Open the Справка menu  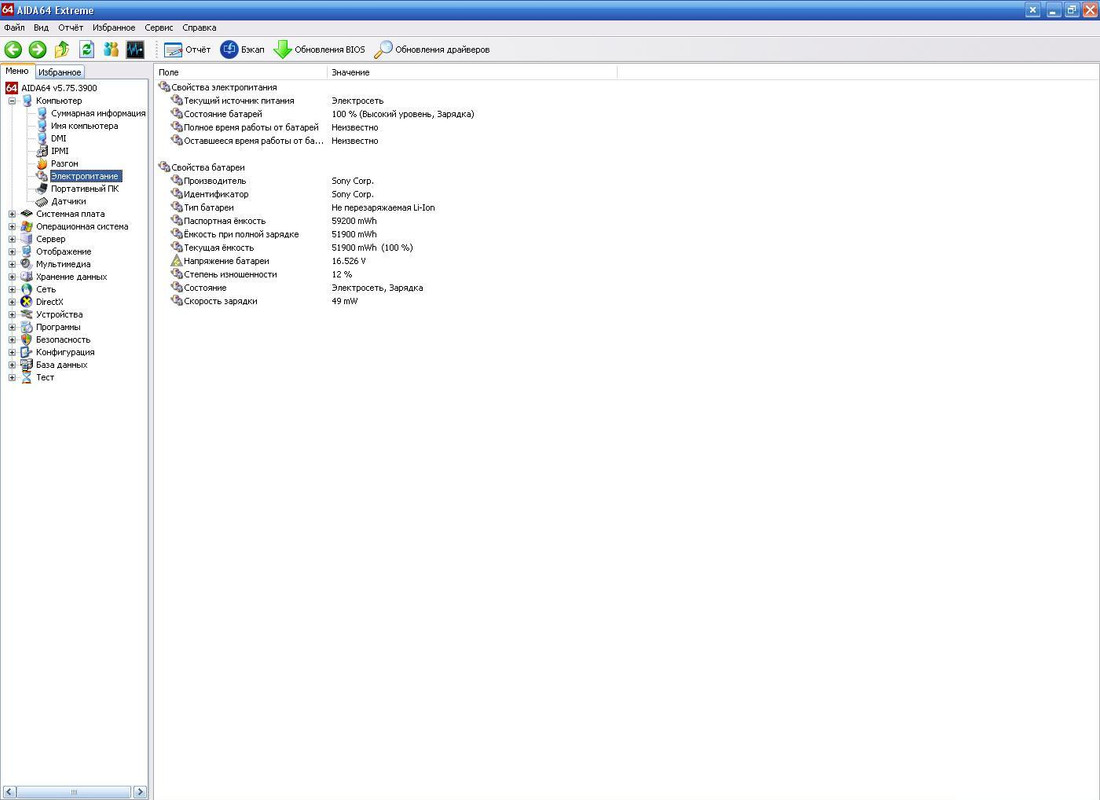(x=199, y=28)
